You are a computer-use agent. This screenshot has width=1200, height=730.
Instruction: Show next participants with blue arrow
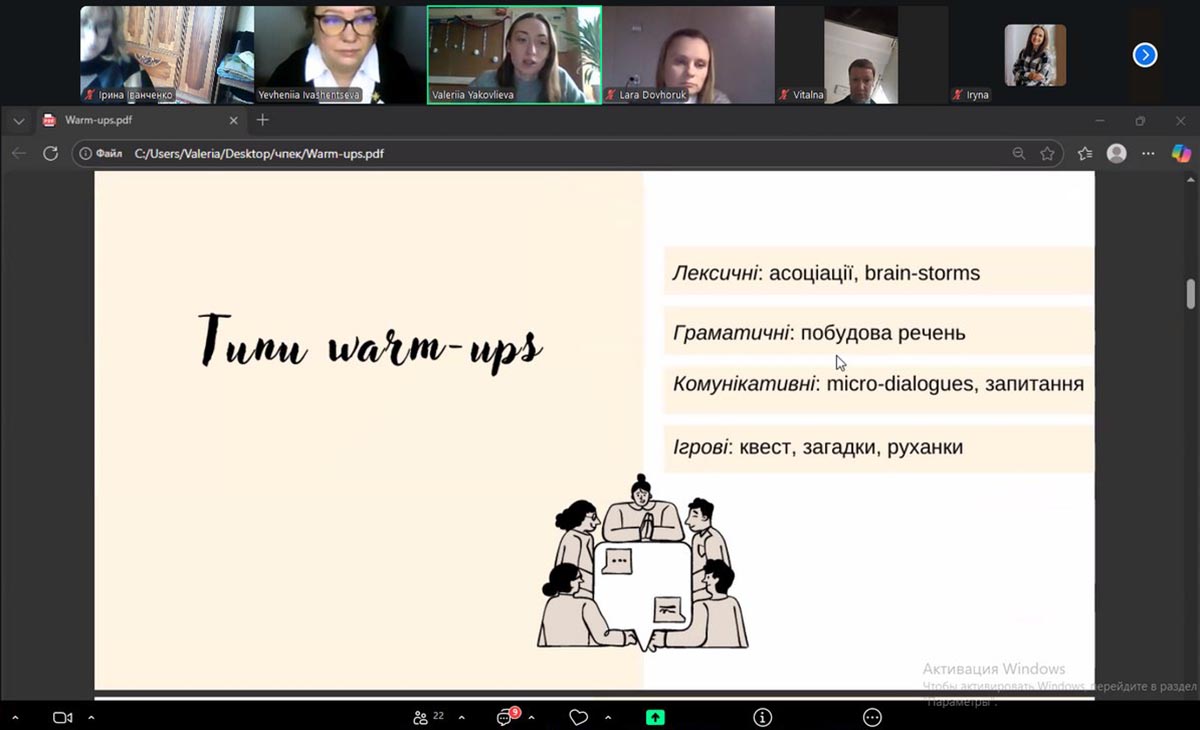point(1145,55)
